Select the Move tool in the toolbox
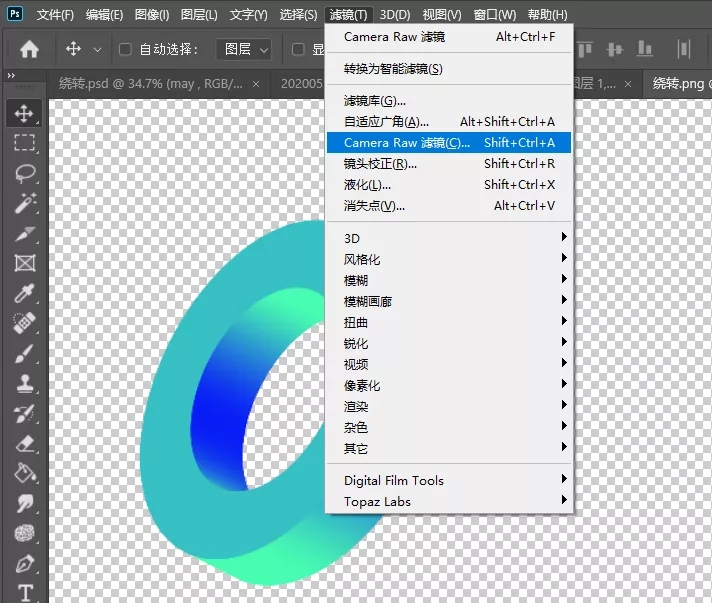The width and height of the screenshot is (712, 603). point(24,113)
